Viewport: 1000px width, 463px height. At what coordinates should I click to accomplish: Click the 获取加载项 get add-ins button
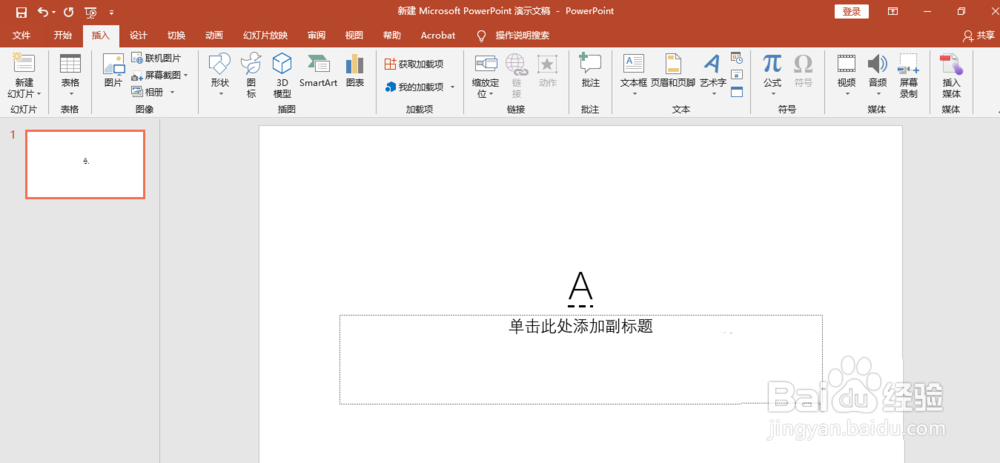click(414, 64)
